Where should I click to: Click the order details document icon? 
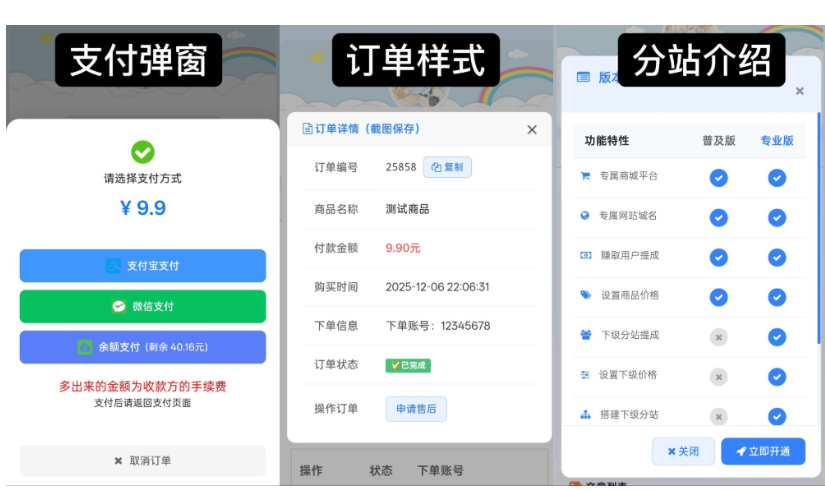pyautogui.click(x=307, y=129)
